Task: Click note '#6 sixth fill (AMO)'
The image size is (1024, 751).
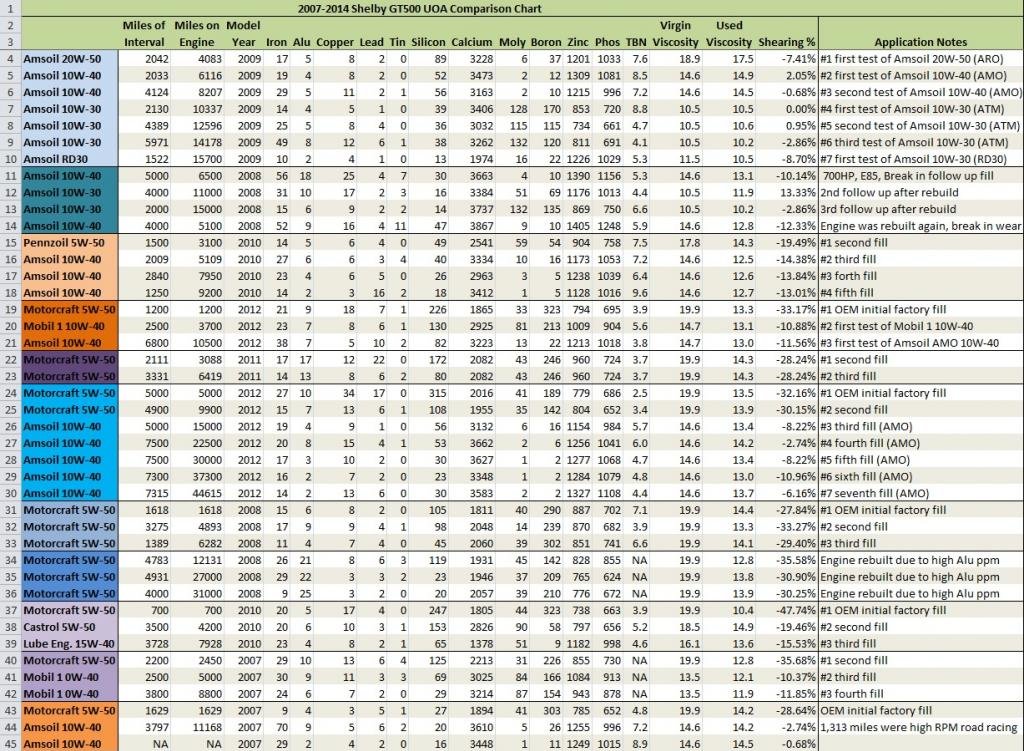Action: tap(866, 477)
